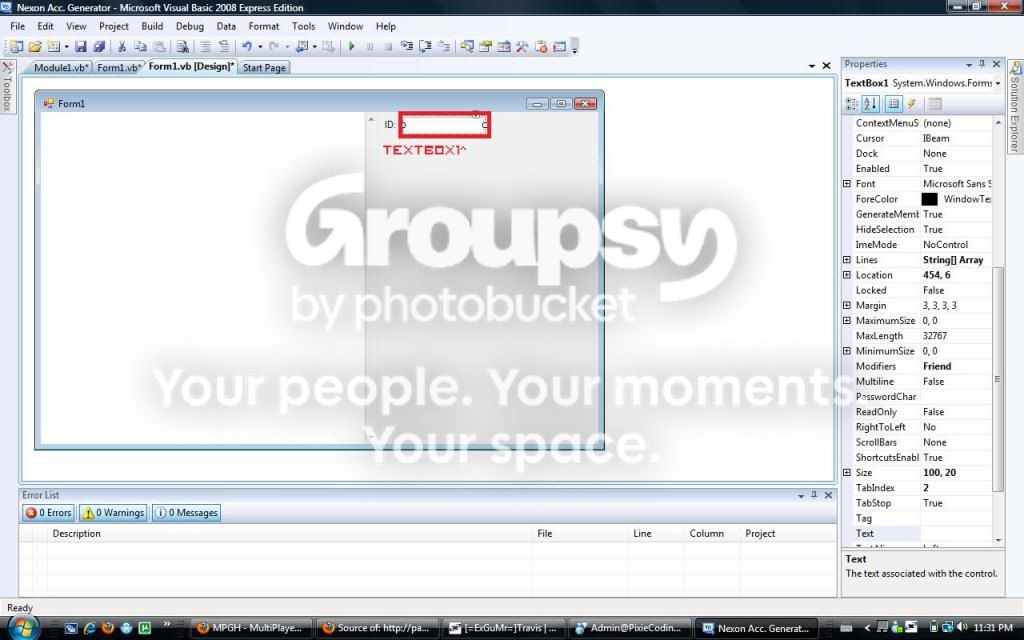
Task: Click the Break All pause icon
Action: 370,46
